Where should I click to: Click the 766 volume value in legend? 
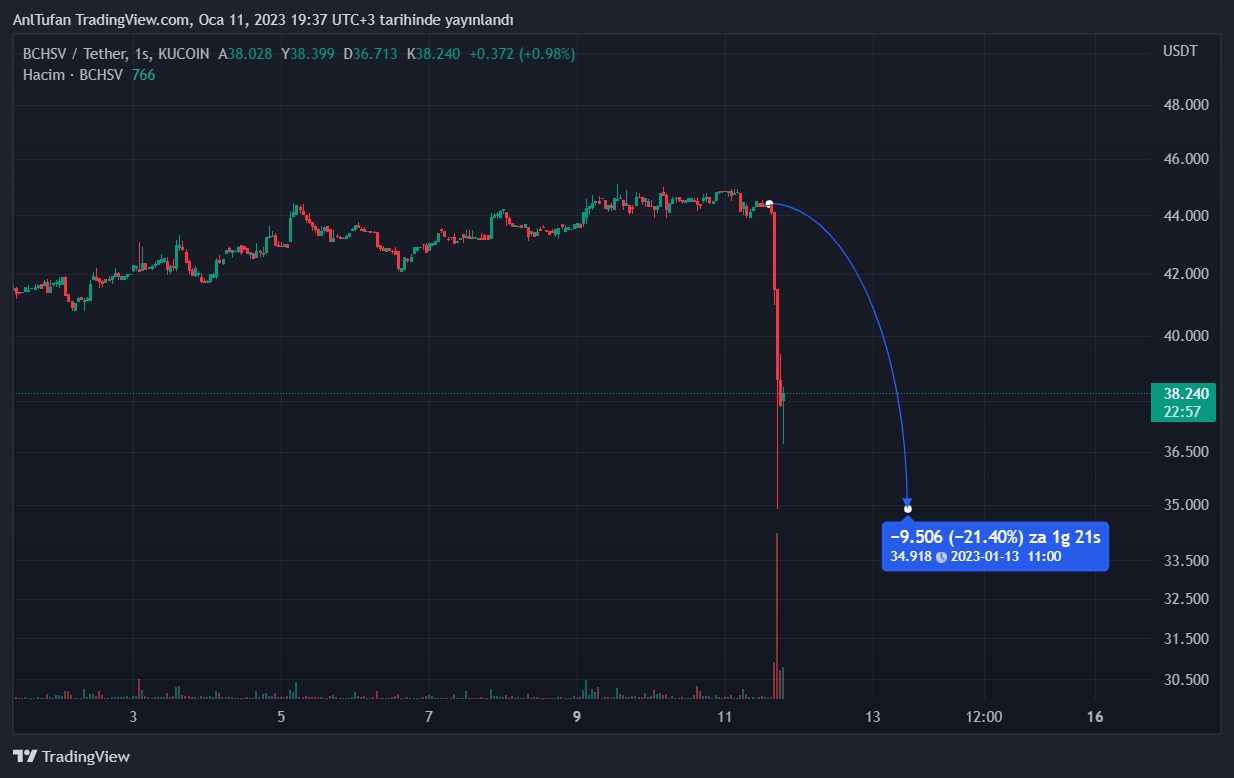(143, 74)
